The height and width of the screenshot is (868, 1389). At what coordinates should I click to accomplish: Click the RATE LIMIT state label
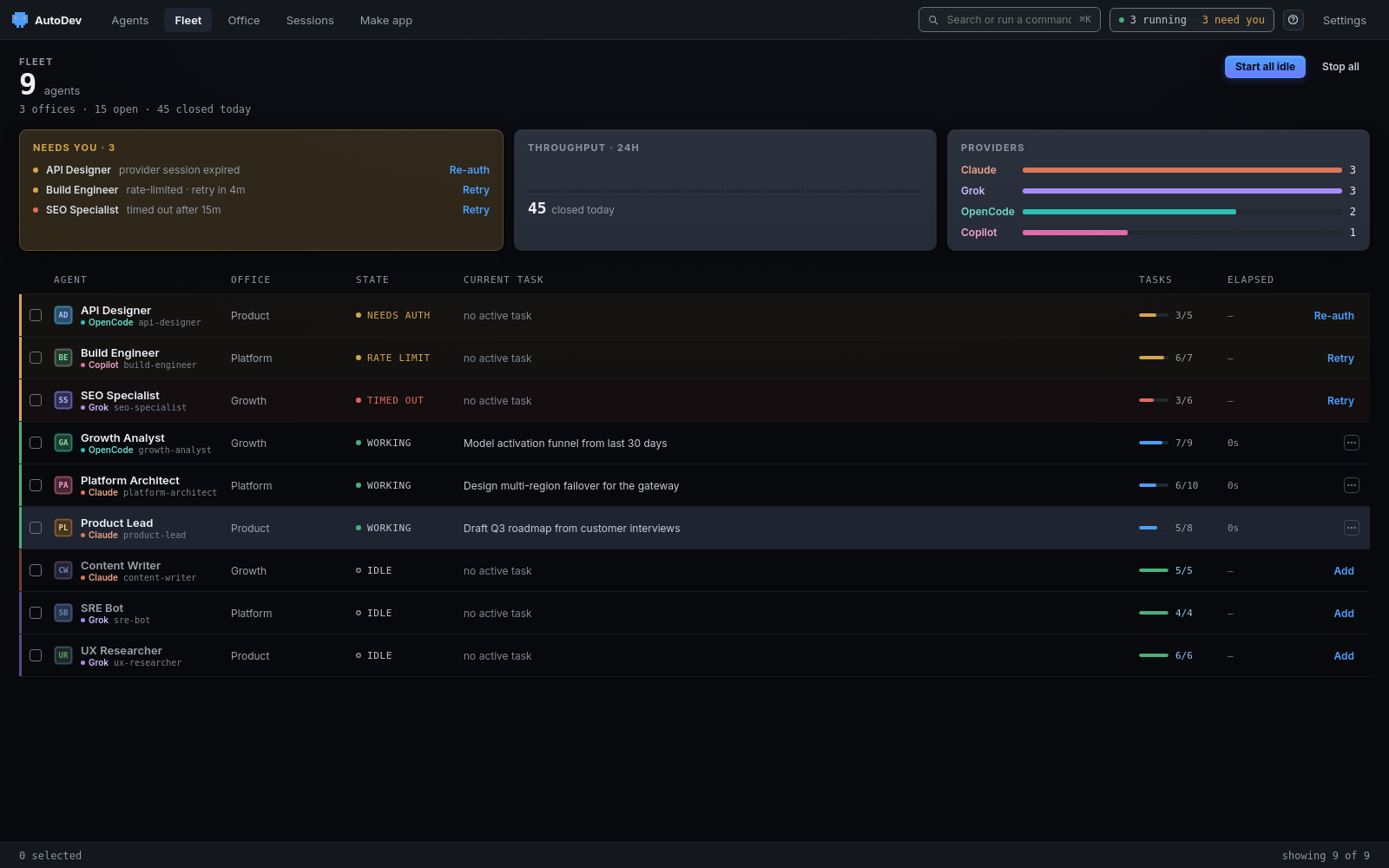393,358
